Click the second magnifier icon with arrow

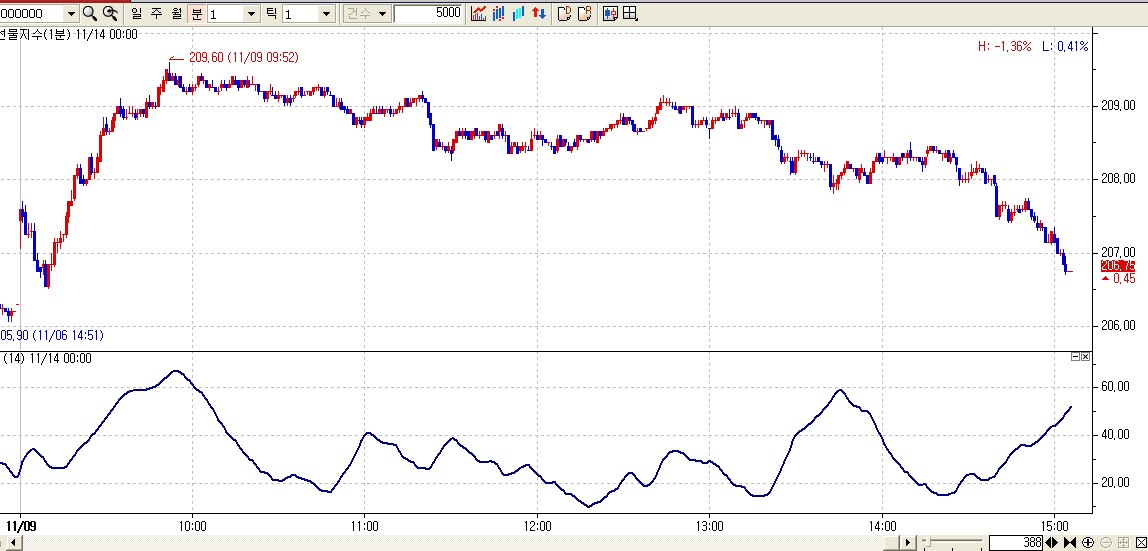click(x=111, y=13)
